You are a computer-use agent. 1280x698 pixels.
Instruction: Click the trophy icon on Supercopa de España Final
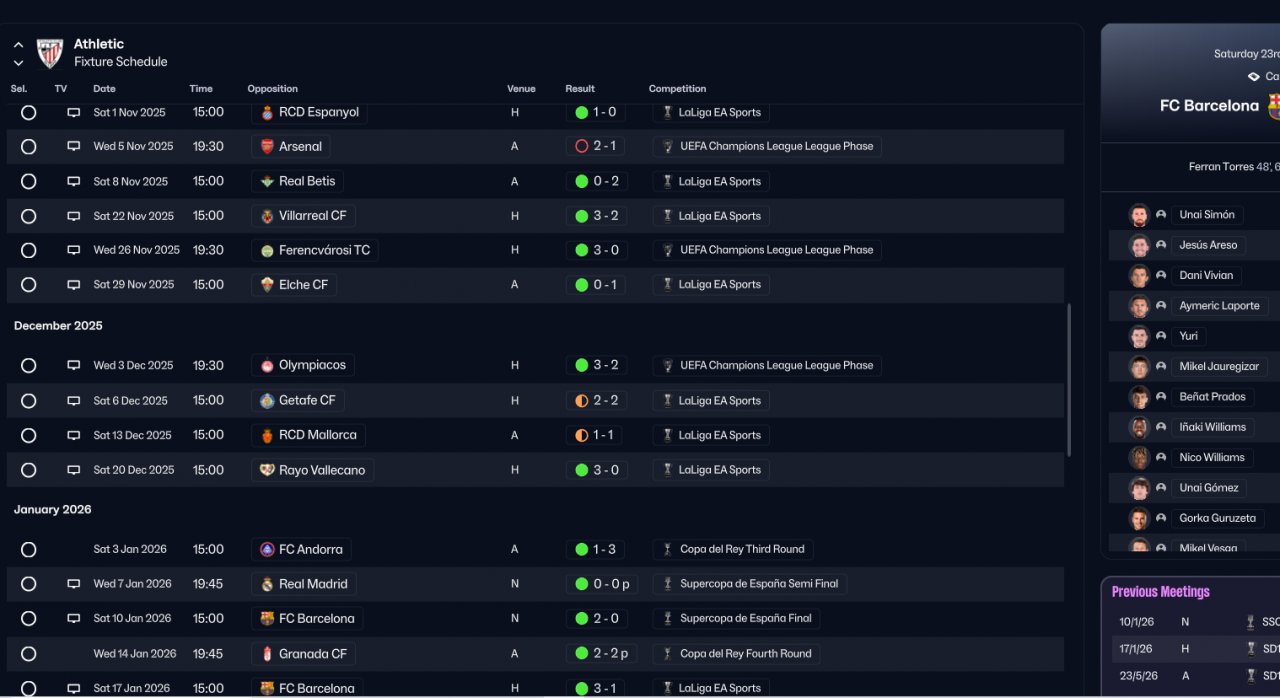[667, 619]
